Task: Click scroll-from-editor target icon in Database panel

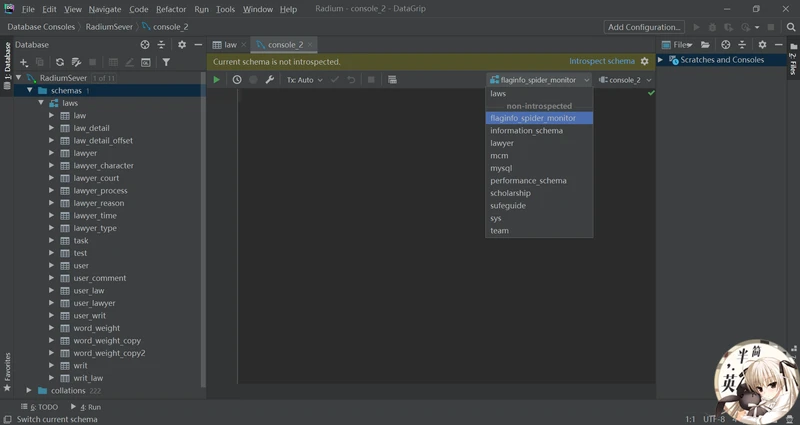Action: (x=145, y=45)
